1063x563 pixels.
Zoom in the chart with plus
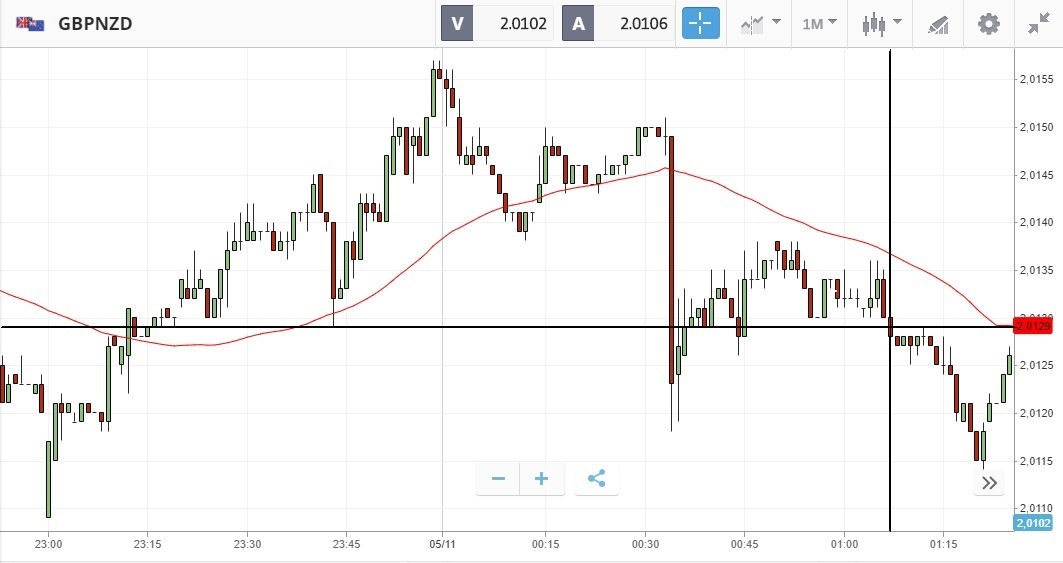[x=542, y=479]
